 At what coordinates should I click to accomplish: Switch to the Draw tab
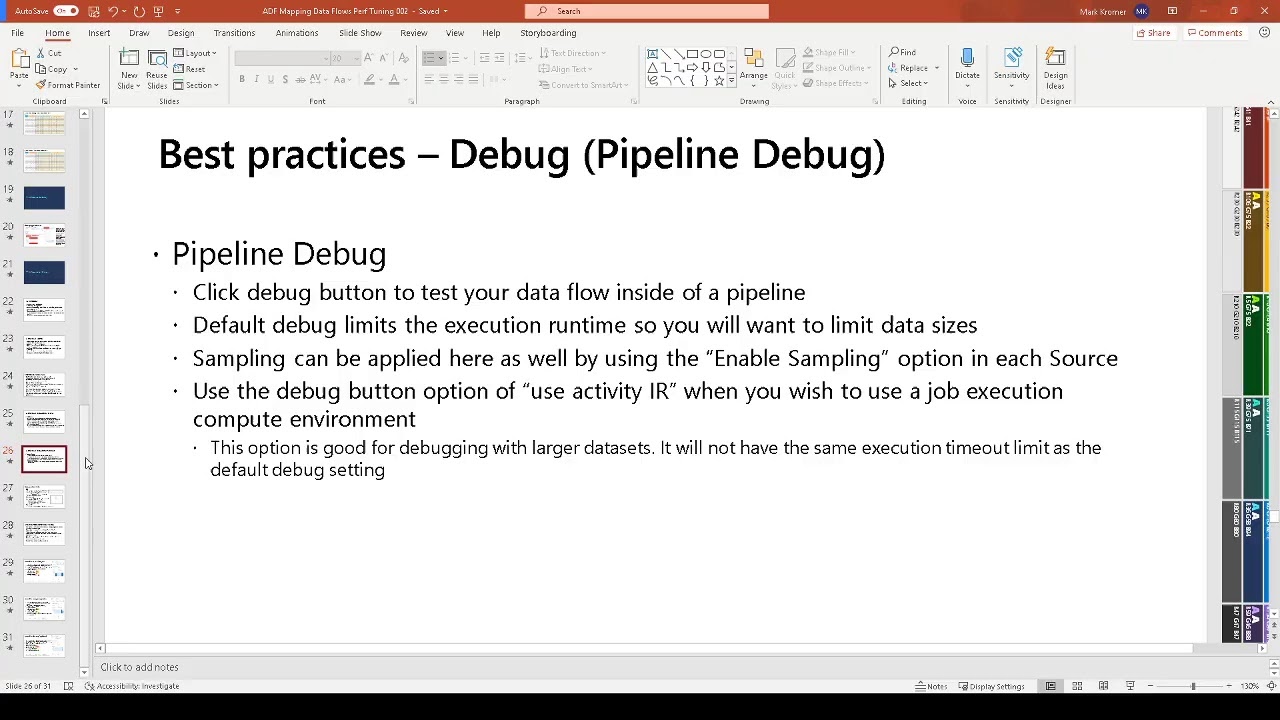(x=139, y=33)
